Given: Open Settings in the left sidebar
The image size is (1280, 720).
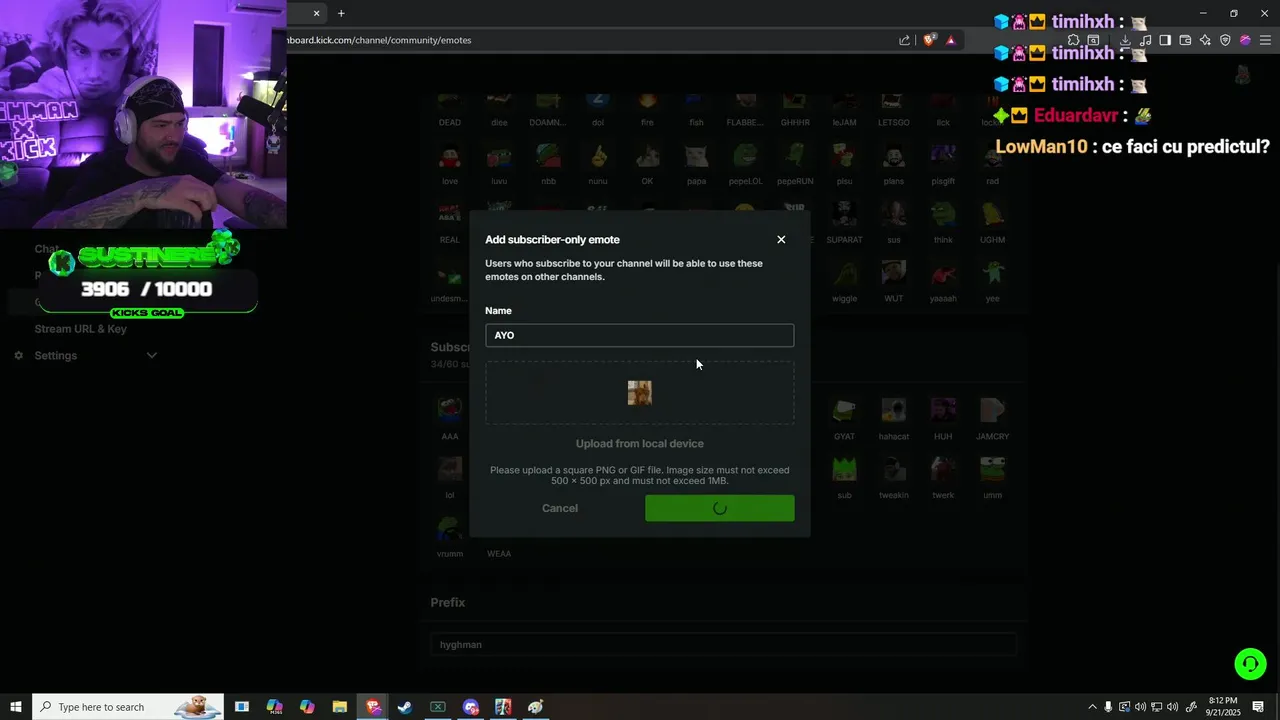Looking at the screenshot, I should click(x=56, y=355).
